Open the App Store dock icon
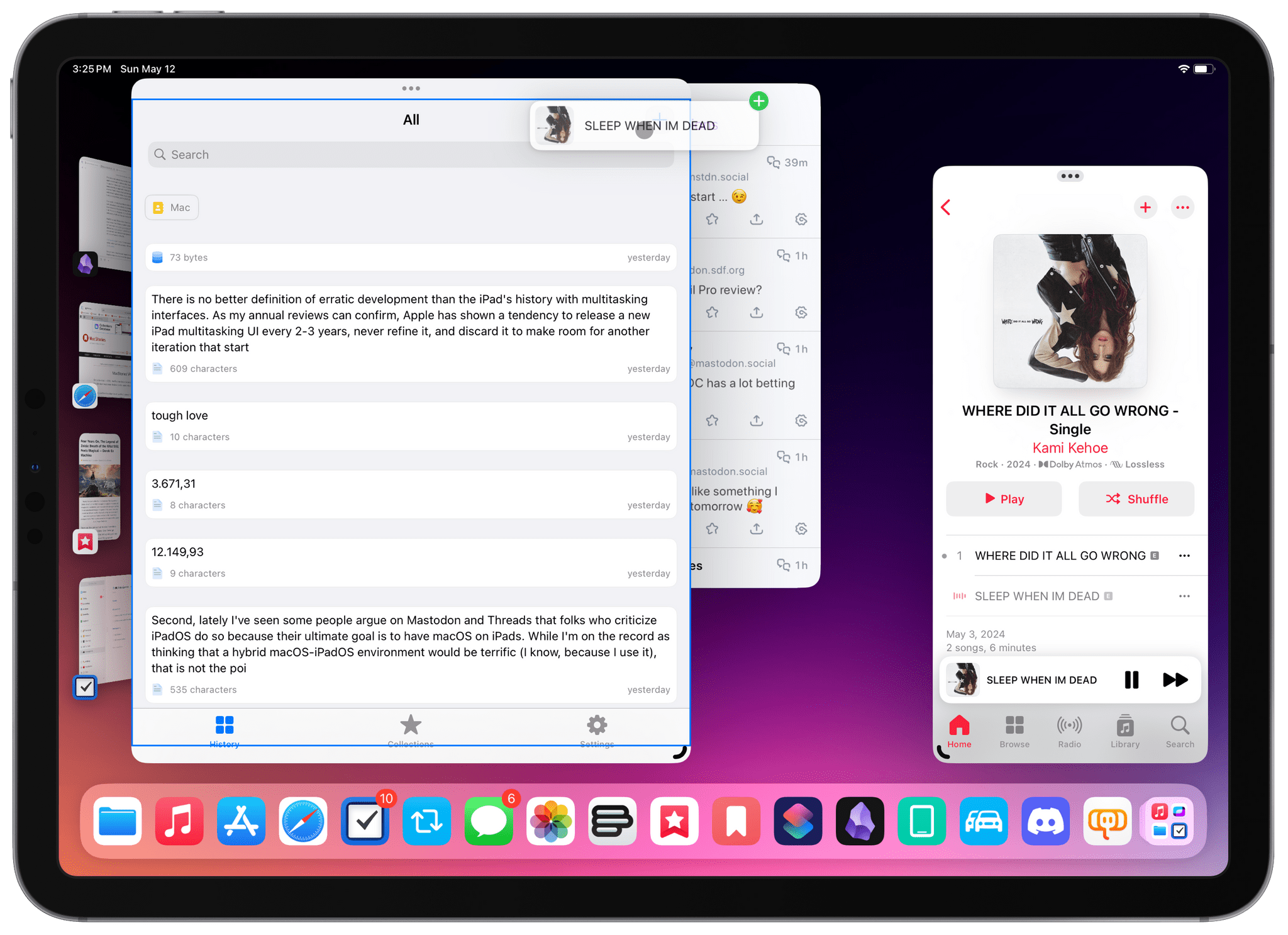This screenshot has width=1288, height=935. [241, 821]
